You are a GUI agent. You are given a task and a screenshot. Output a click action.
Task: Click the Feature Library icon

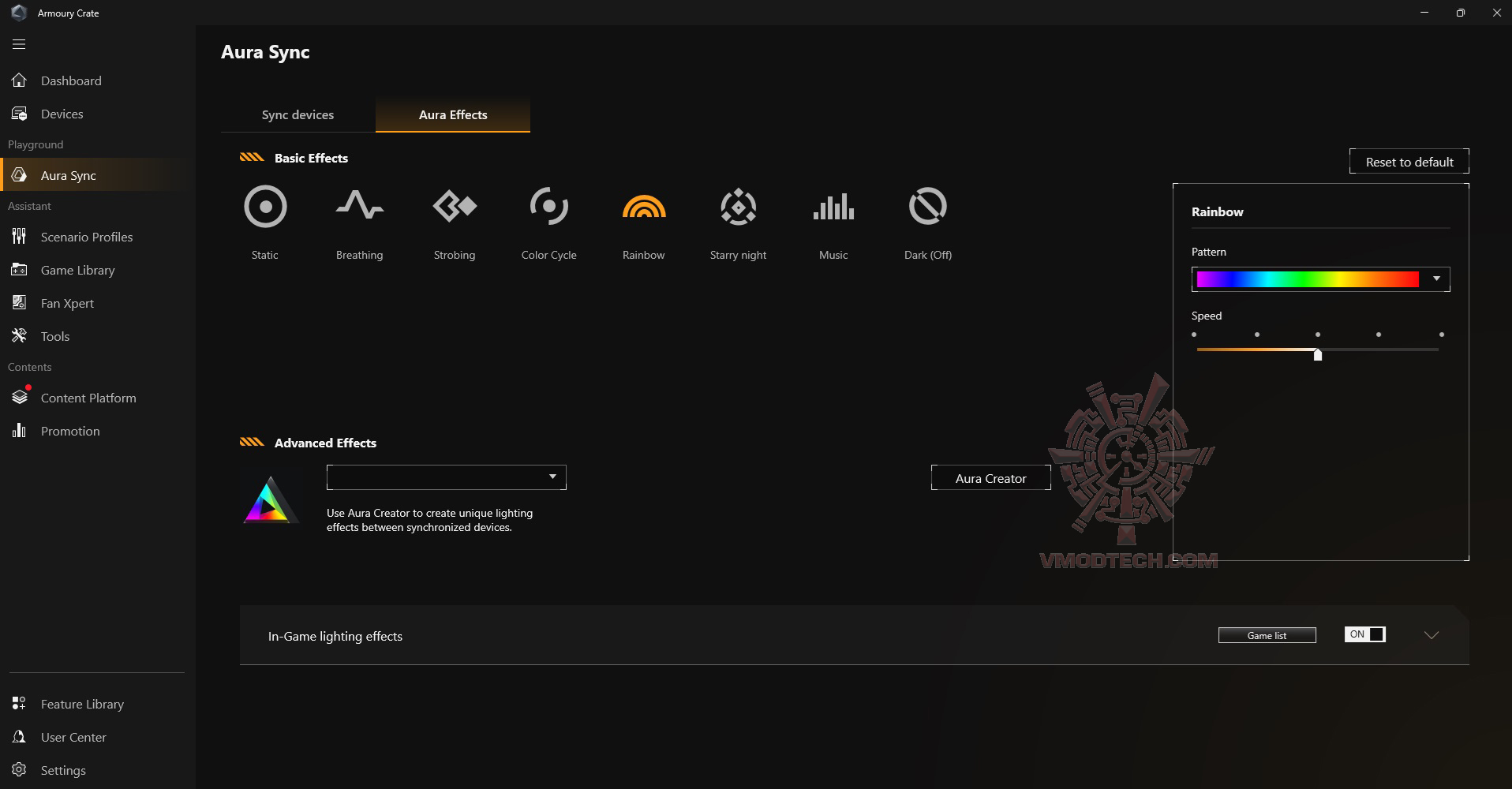pyautogui.click(x=19, y=704)
